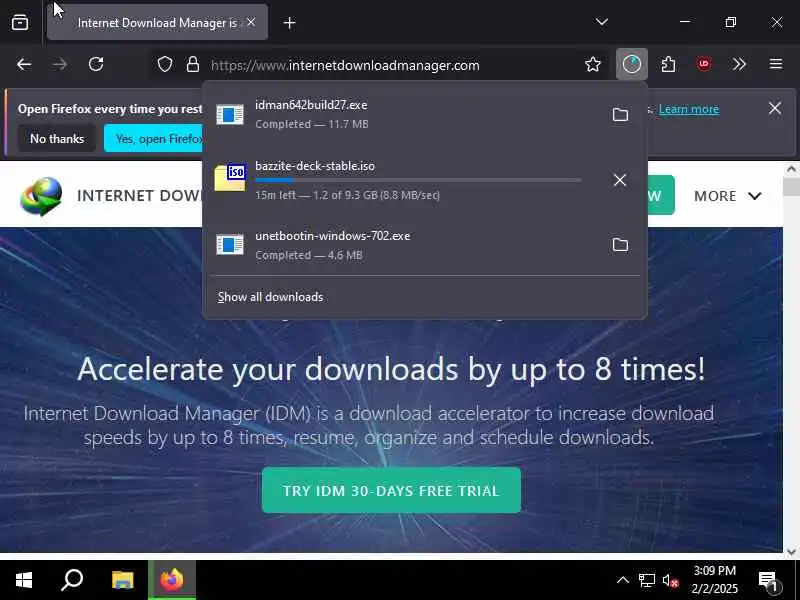Open tracking protection shield icon
The image size is (800, 600).
click(164, 64)
